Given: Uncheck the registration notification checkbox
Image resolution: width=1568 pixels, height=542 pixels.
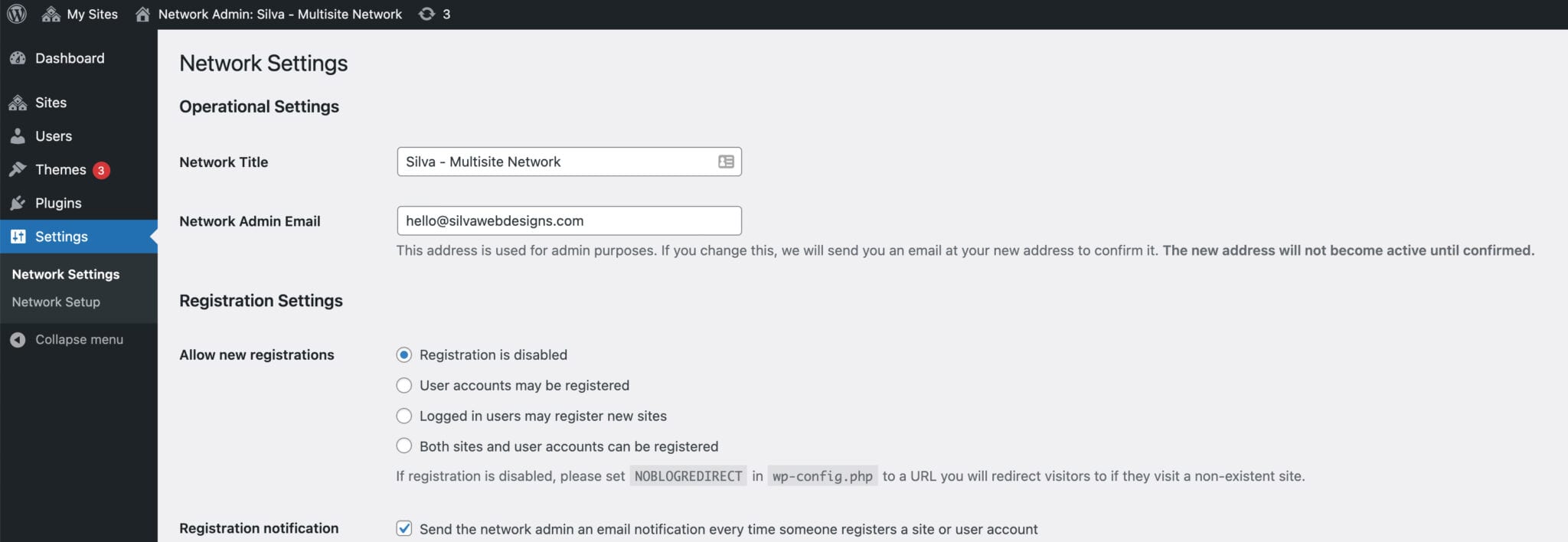Looking at the screenshot, I should (404, 528).
